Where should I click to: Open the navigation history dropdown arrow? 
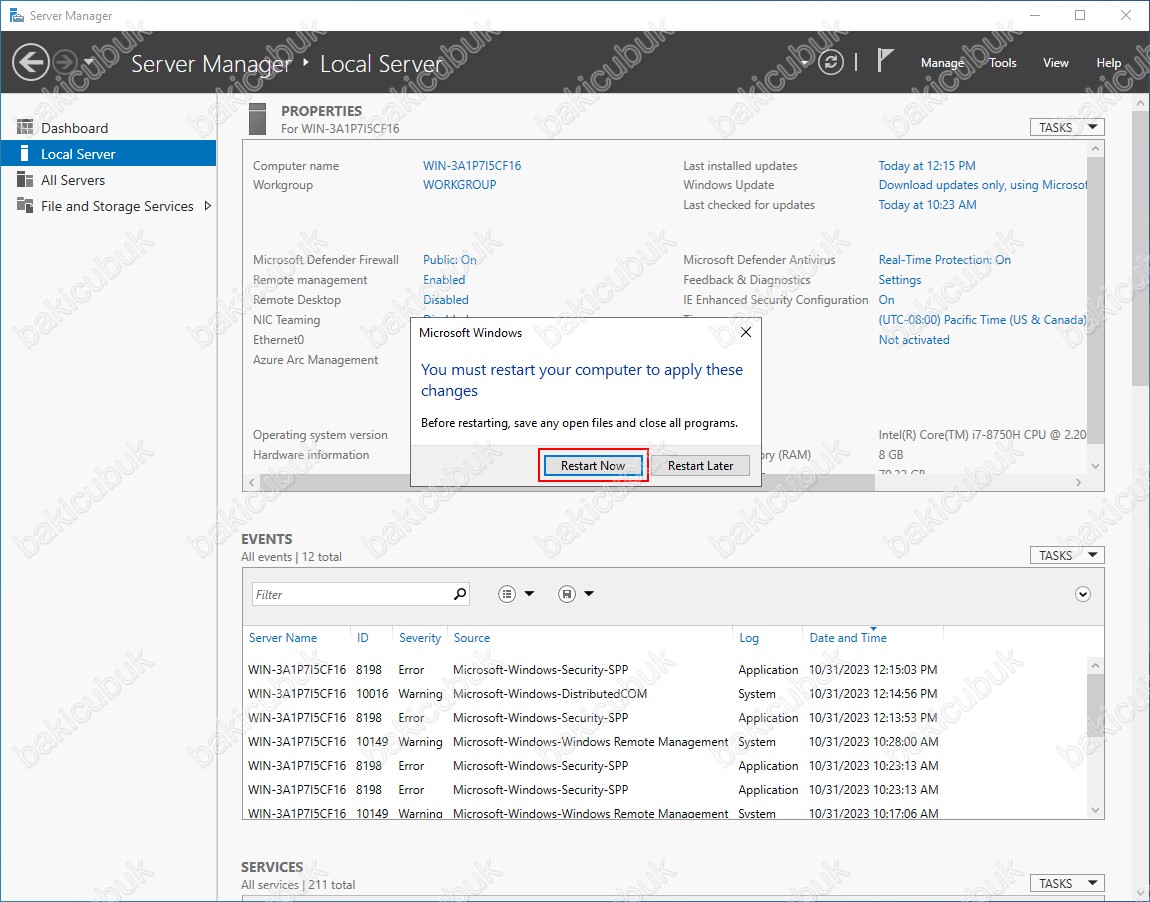(x=89, y=62)
